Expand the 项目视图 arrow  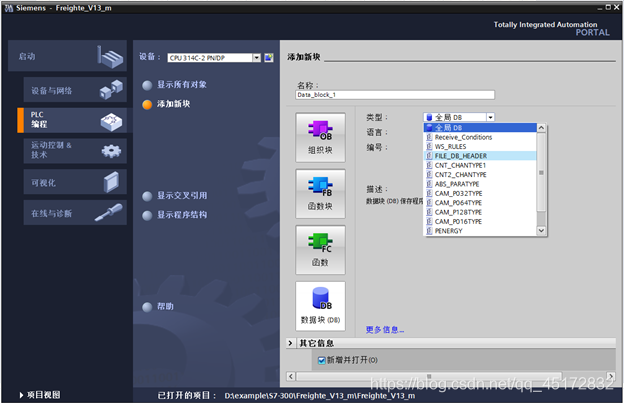click(x=21, y=395)
